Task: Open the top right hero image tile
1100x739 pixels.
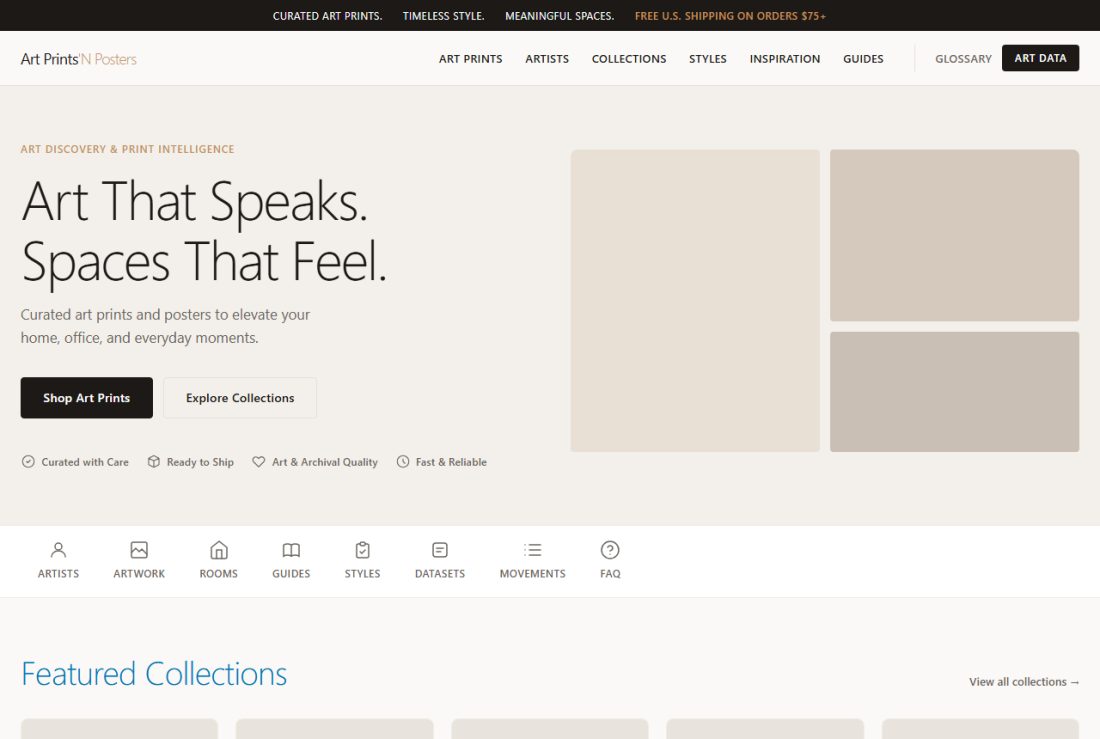Action: coord(954,235)
